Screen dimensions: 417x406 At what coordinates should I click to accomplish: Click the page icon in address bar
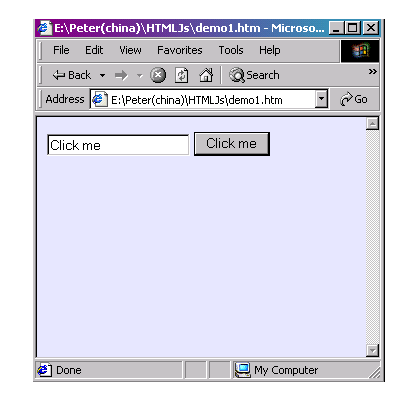point(100,99)
